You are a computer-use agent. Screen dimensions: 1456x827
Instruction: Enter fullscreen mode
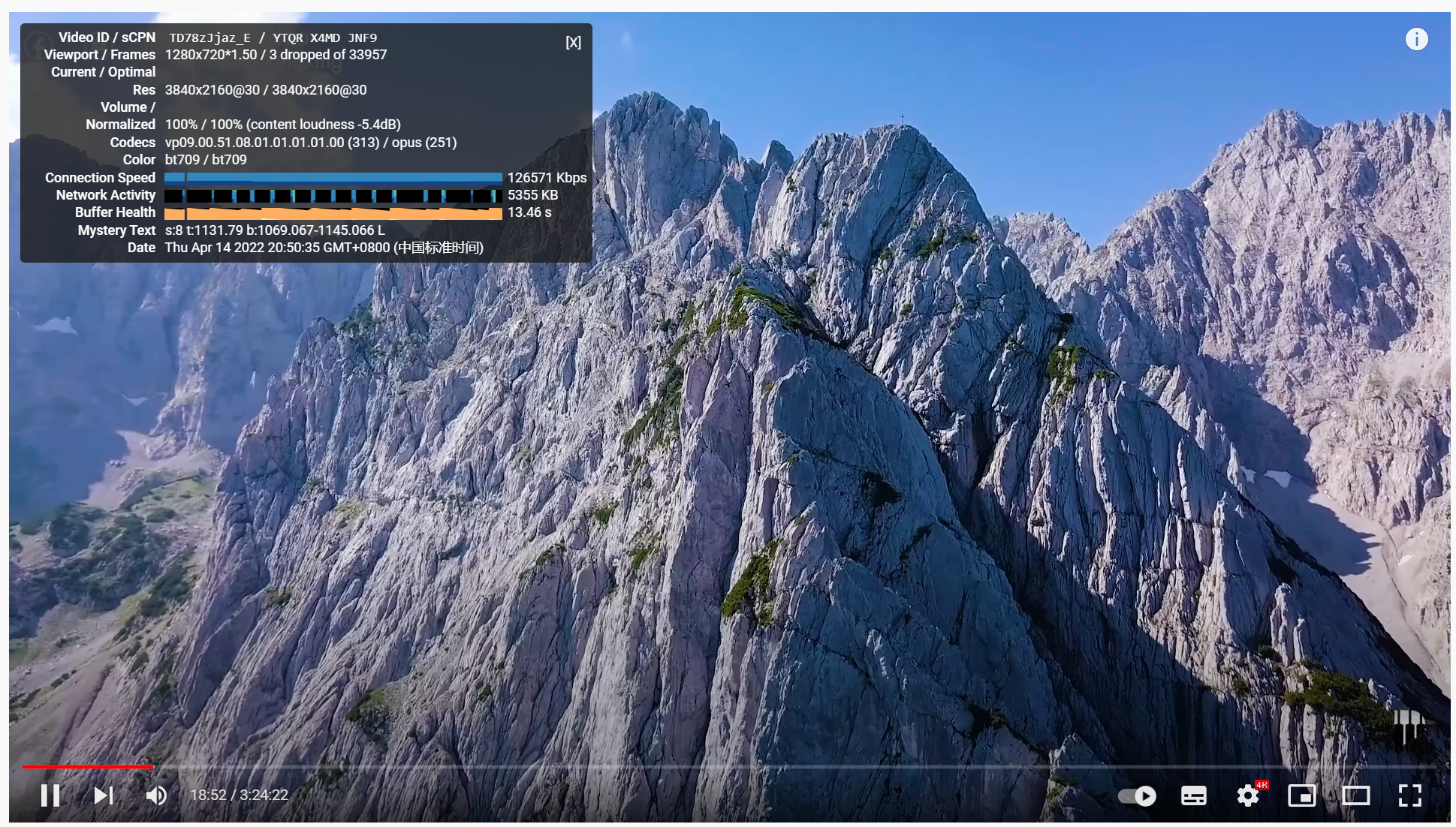[x=1409, y=795]
